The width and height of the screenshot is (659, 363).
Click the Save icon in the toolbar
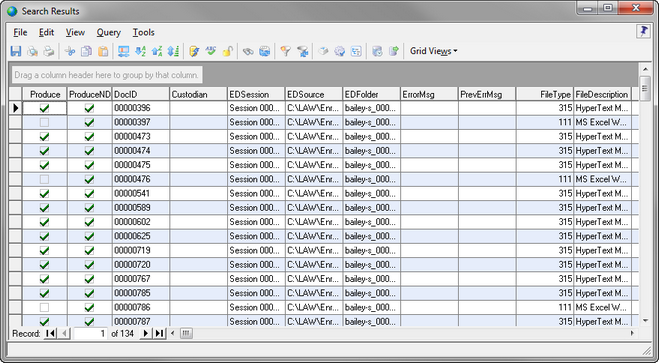click(x=16, y=51)
